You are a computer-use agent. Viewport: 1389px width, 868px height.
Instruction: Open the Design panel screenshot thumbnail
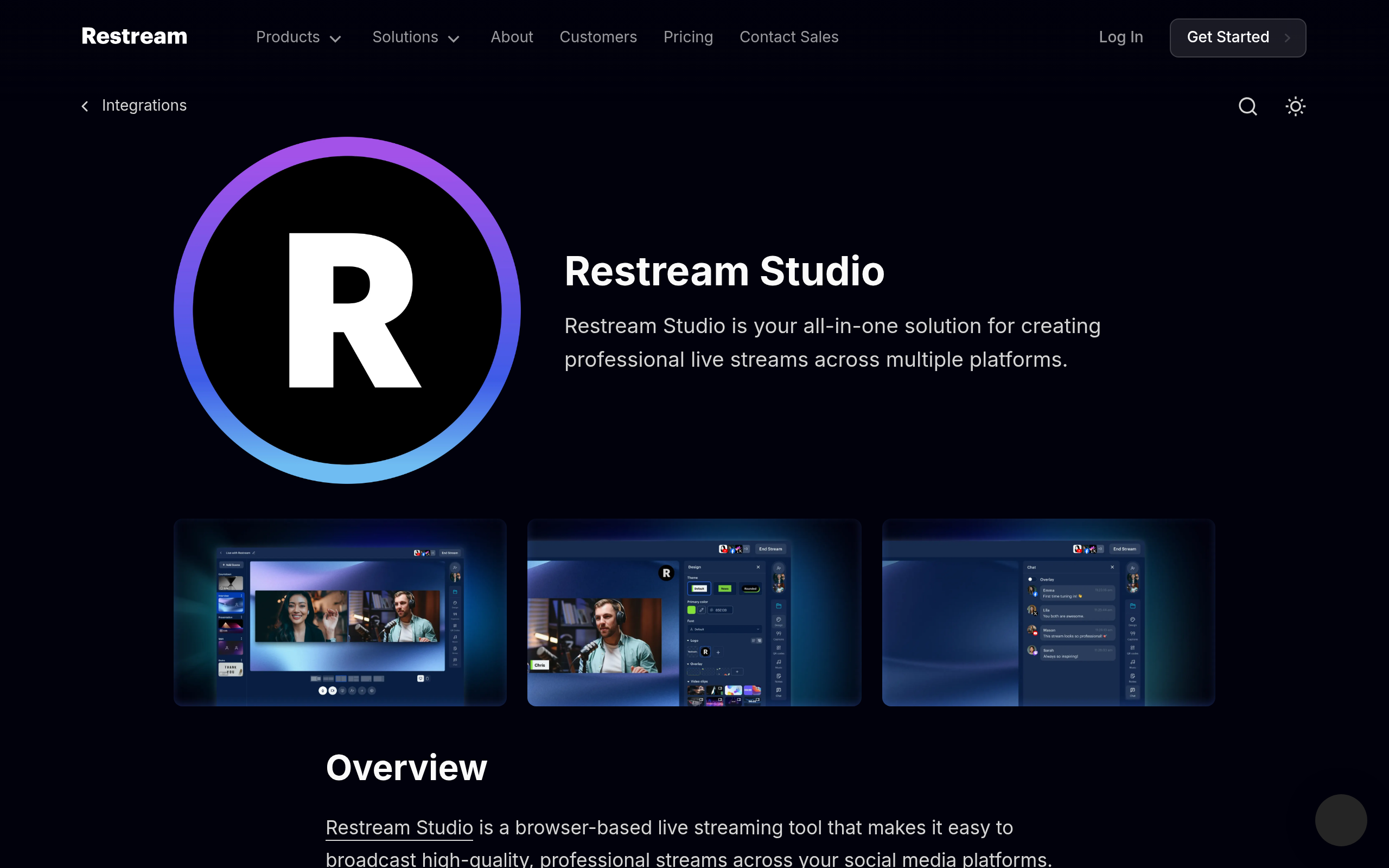[694, 612]
